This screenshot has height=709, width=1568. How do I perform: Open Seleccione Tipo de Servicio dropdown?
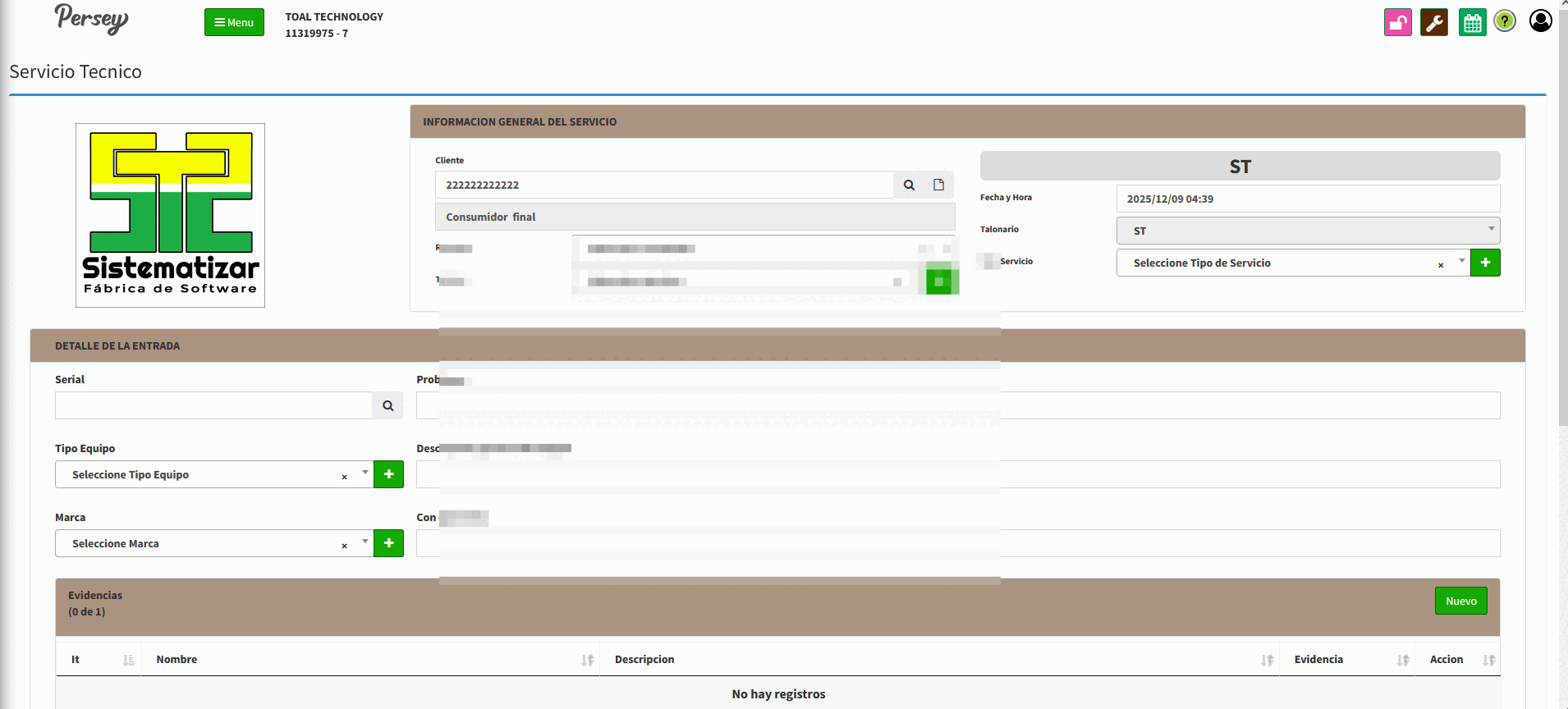1281,263
